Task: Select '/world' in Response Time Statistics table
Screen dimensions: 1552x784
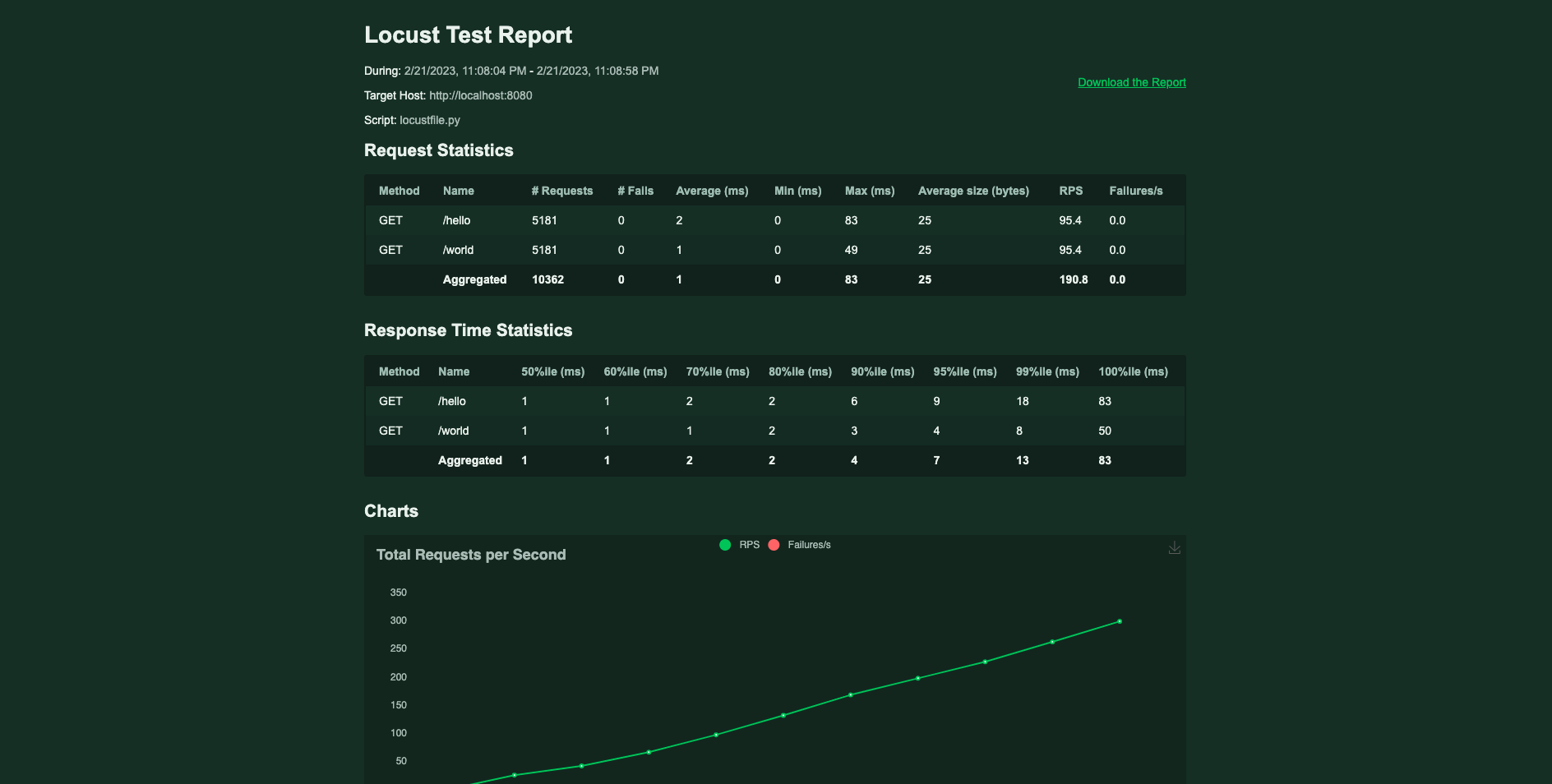Action: (453, 431)
